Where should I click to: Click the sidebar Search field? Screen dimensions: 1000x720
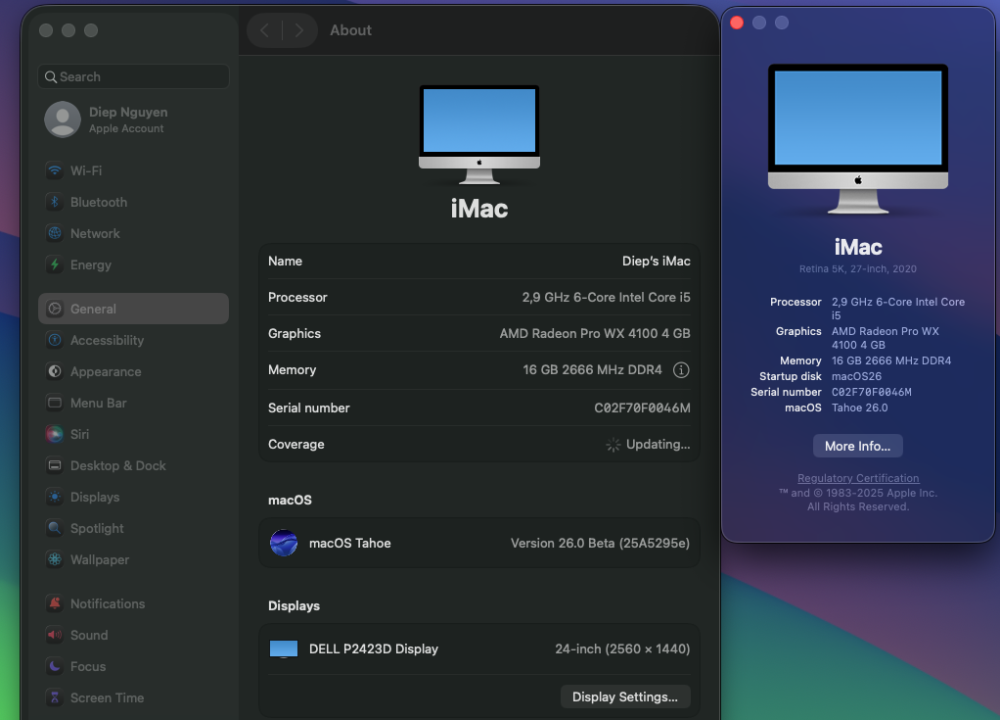coord(133,77)
